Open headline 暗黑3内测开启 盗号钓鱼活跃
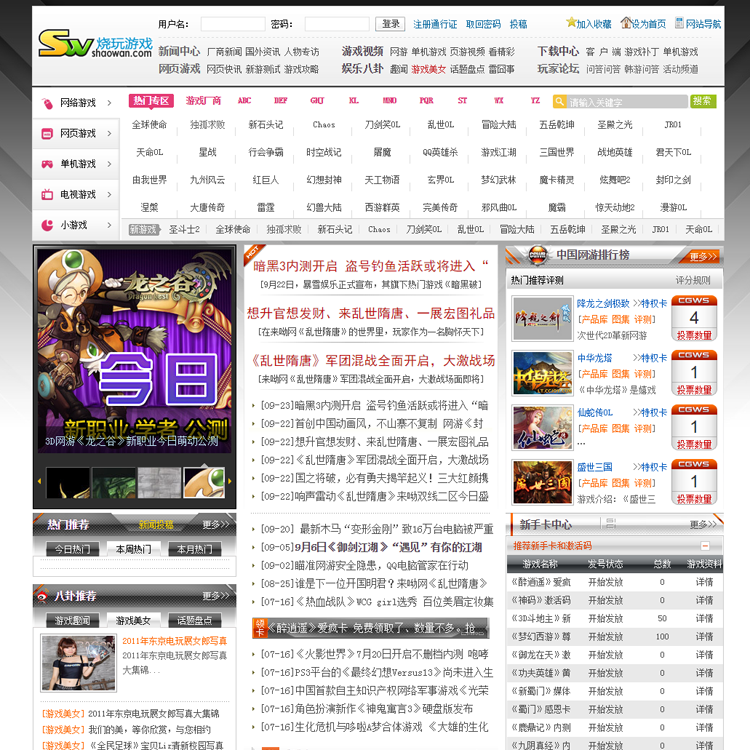This screenshot has width=750, height=750. pos(371,266)
